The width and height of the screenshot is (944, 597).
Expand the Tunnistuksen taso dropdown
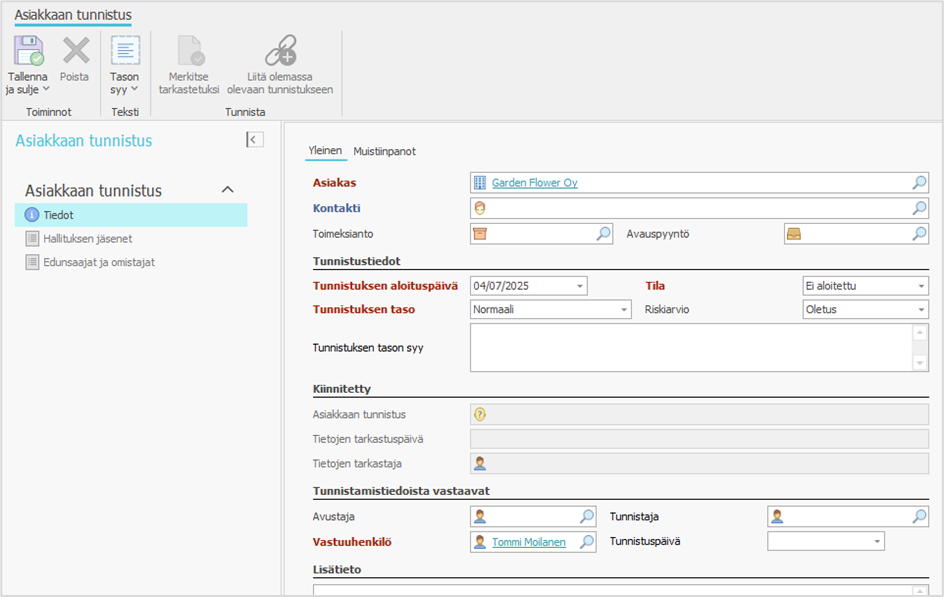[x=623, y=310]
